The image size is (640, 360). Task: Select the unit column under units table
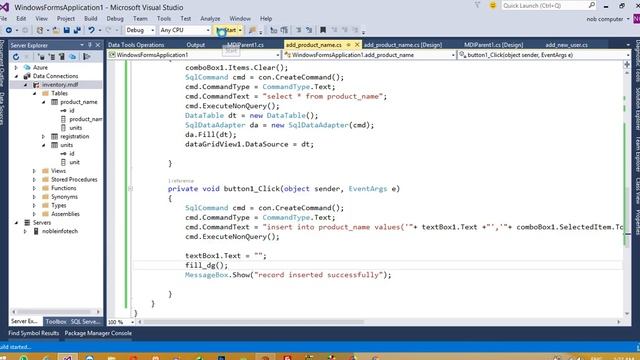(74, 162)
